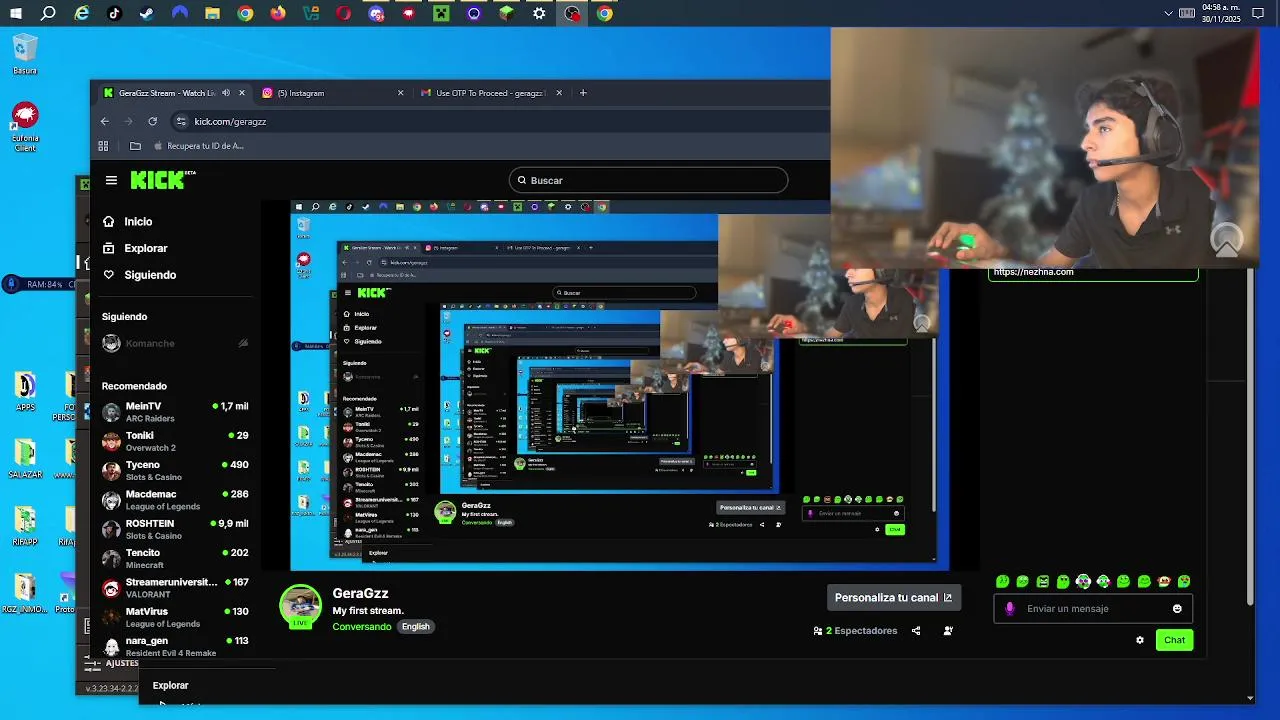Open Toniki Overwatch 2 channel
Screen dimensions: 1280x720
point(175,441)
